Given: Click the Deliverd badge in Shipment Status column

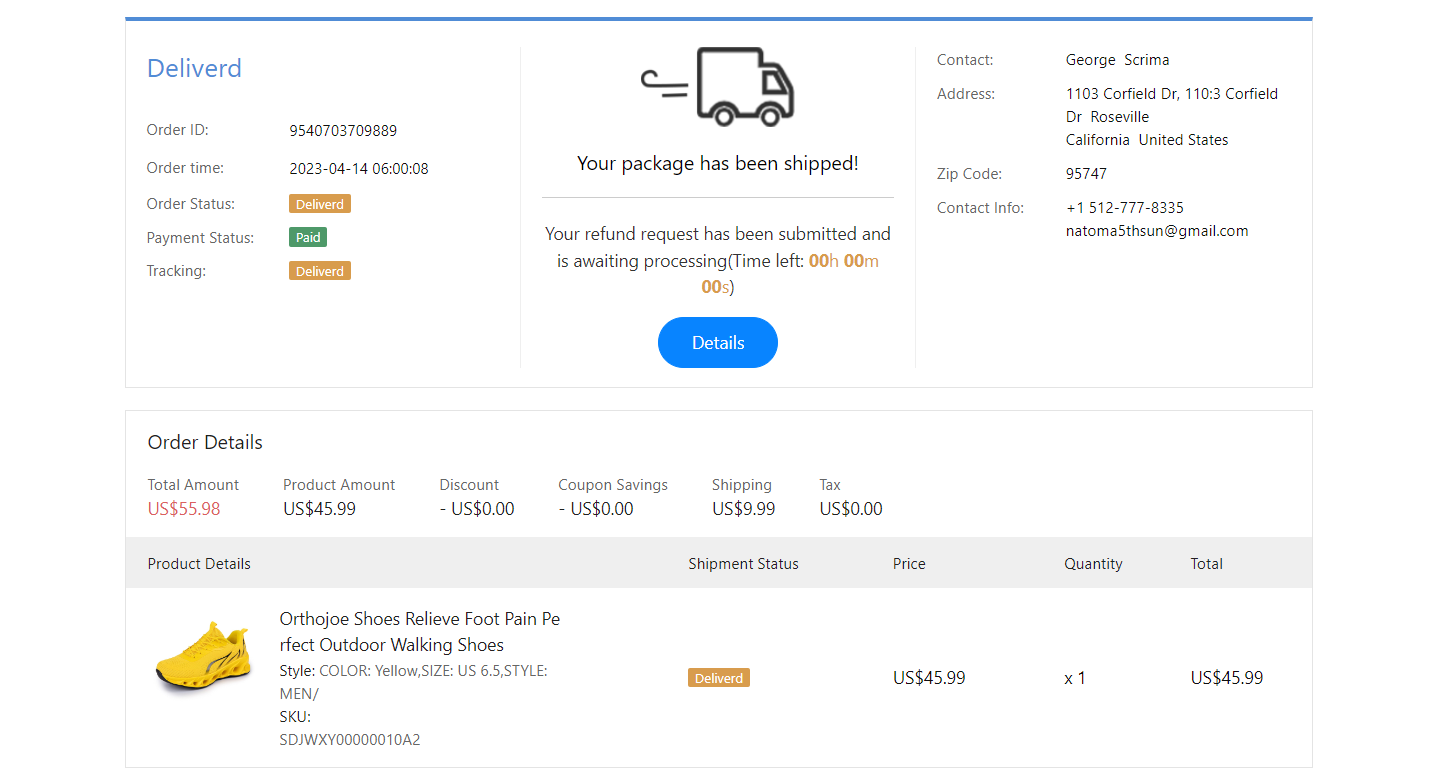Looking at the screenshot, I should point(718,678).
